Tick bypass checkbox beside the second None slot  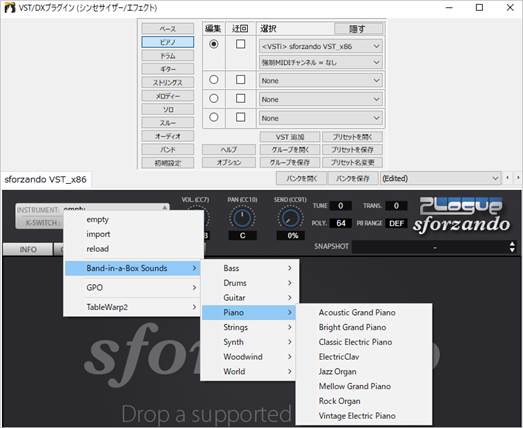(240, 98)
